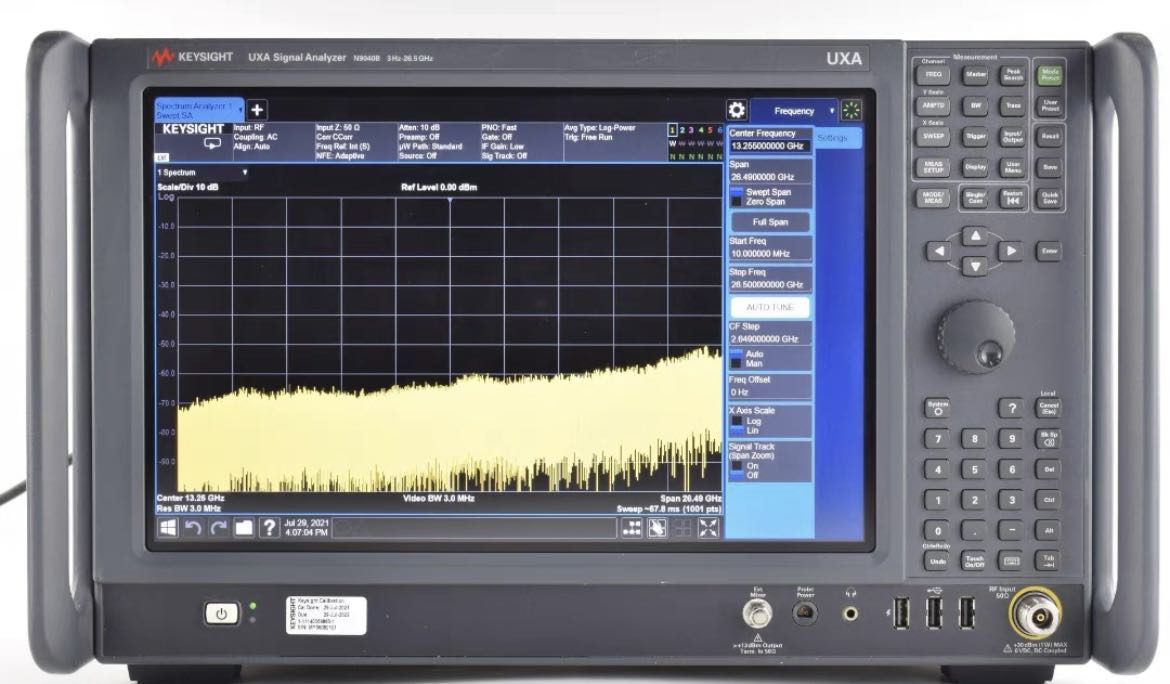1170x684 pixels.
Task: Click the Windows start icon
Action: 168,528
